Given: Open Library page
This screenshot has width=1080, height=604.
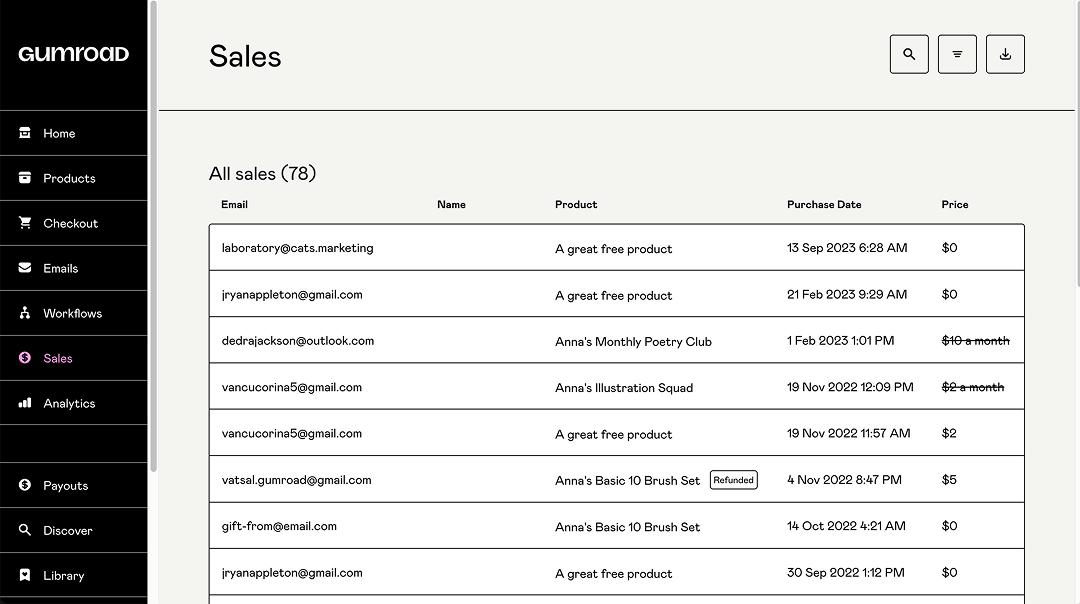Looking at the screenshot, I should pos(74,575).
